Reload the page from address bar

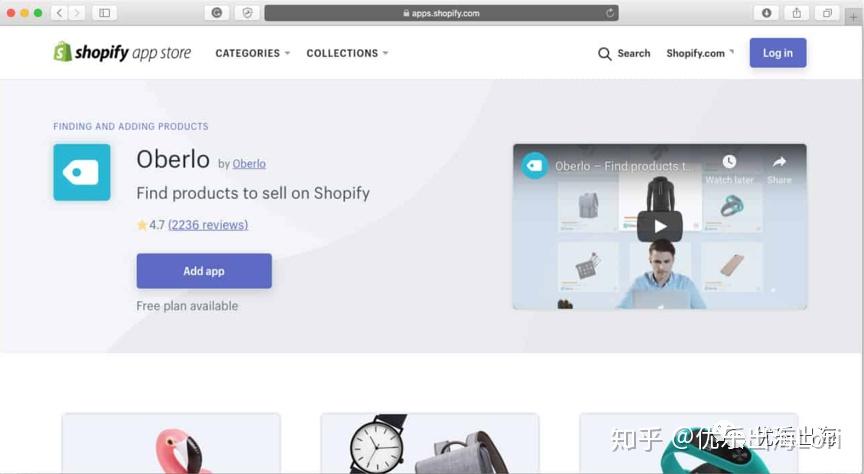[609, 13]
